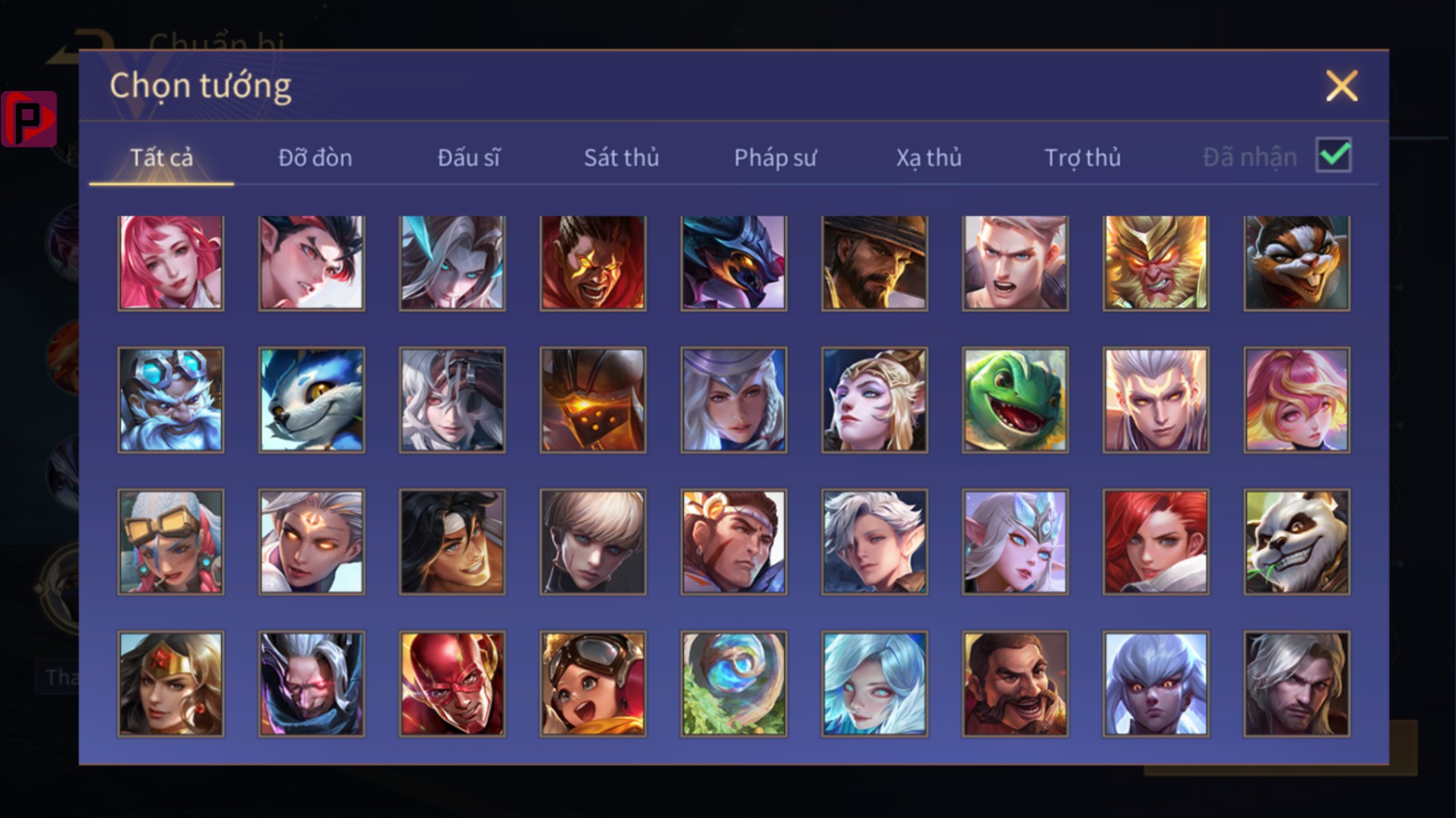The height and width of the screenshot is (818, 1456).
Task: Choose the white-bearded dwarf with goggles
Action: point(170,400)
